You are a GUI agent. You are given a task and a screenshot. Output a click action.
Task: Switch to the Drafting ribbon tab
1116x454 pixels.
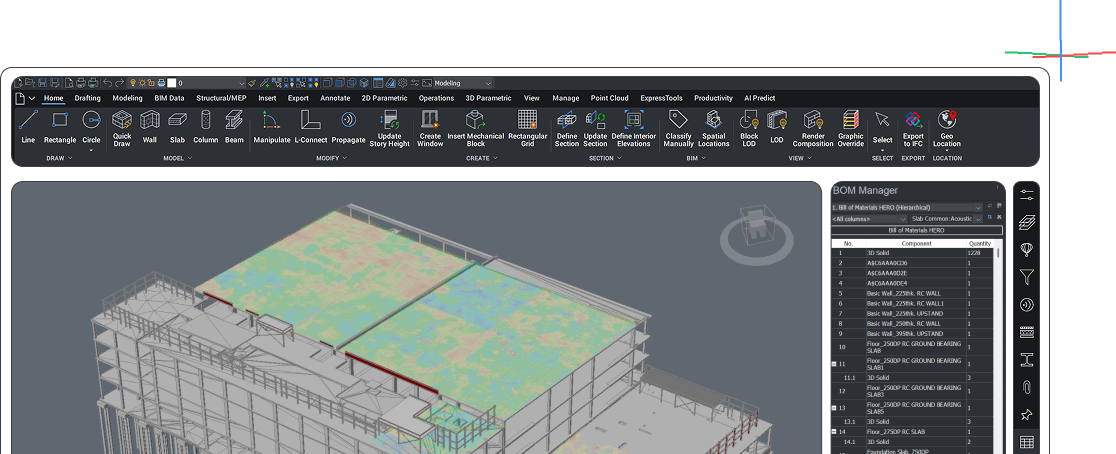point(88,98)
